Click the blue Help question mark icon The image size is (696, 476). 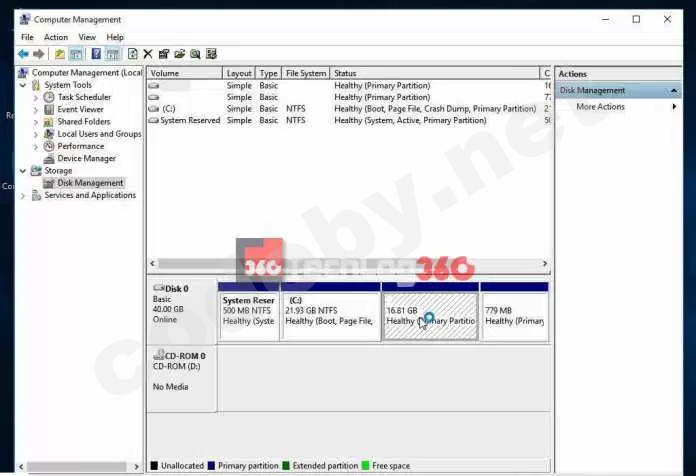(96, 54)
